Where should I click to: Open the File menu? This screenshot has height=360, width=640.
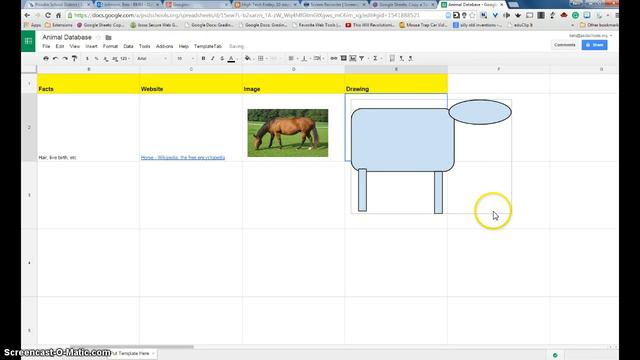coord(46,47)
